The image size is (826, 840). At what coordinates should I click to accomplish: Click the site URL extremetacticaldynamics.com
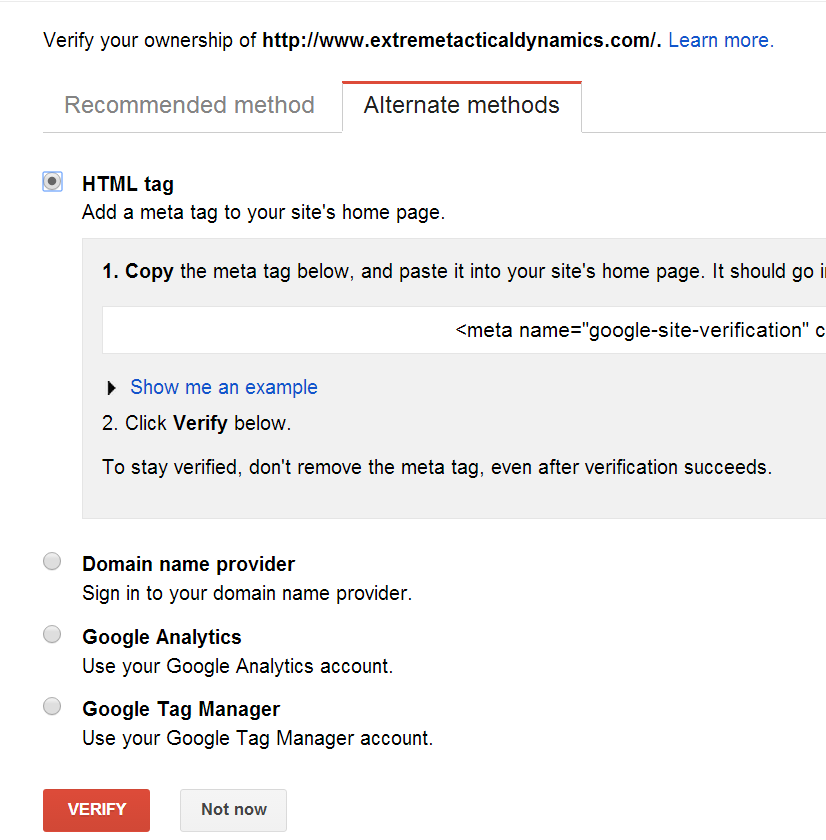click(x=462, y=41)
